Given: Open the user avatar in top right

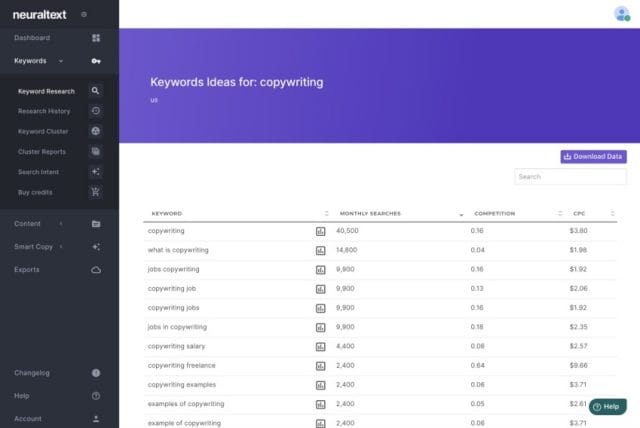Looking at the screenshot, I should pyautogui.click(x=623, y=14).
